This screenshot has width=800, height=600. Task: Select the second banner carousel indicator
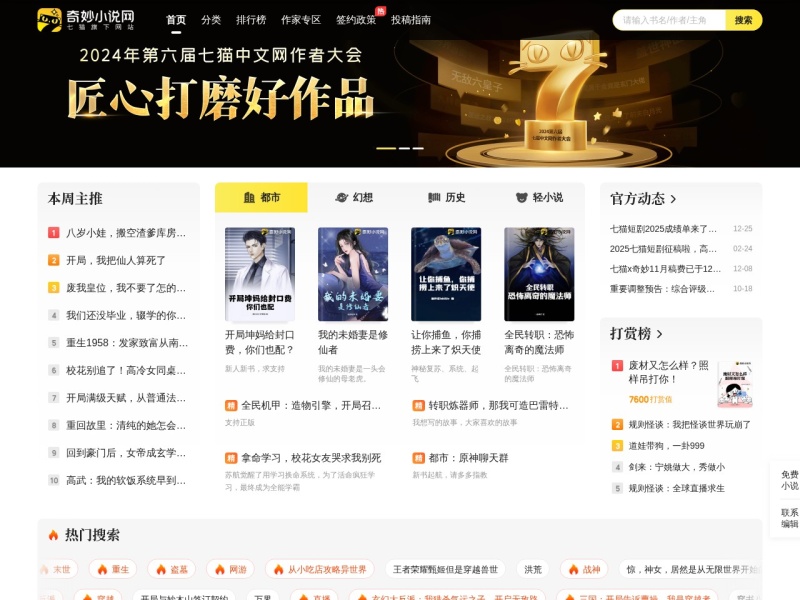tap(404, 148)
